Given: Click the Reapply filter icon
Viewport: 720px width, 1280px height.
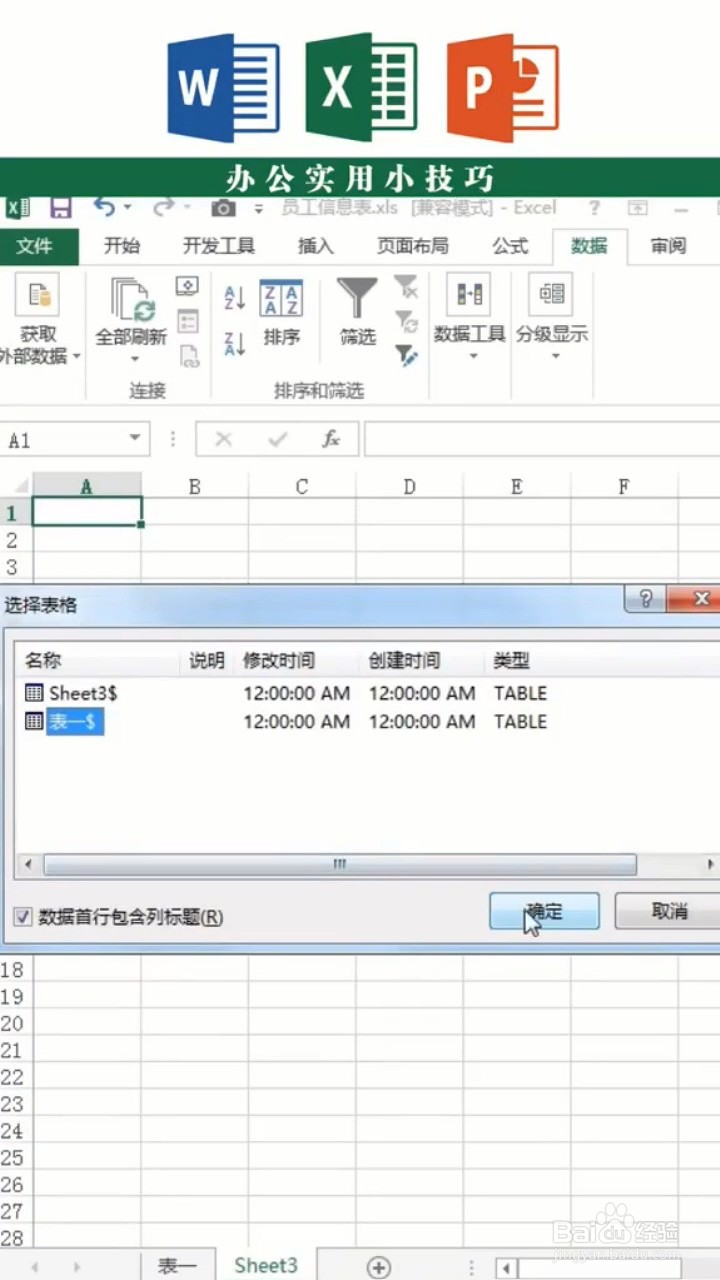Looking at the screenshot, I should [406, 321].
